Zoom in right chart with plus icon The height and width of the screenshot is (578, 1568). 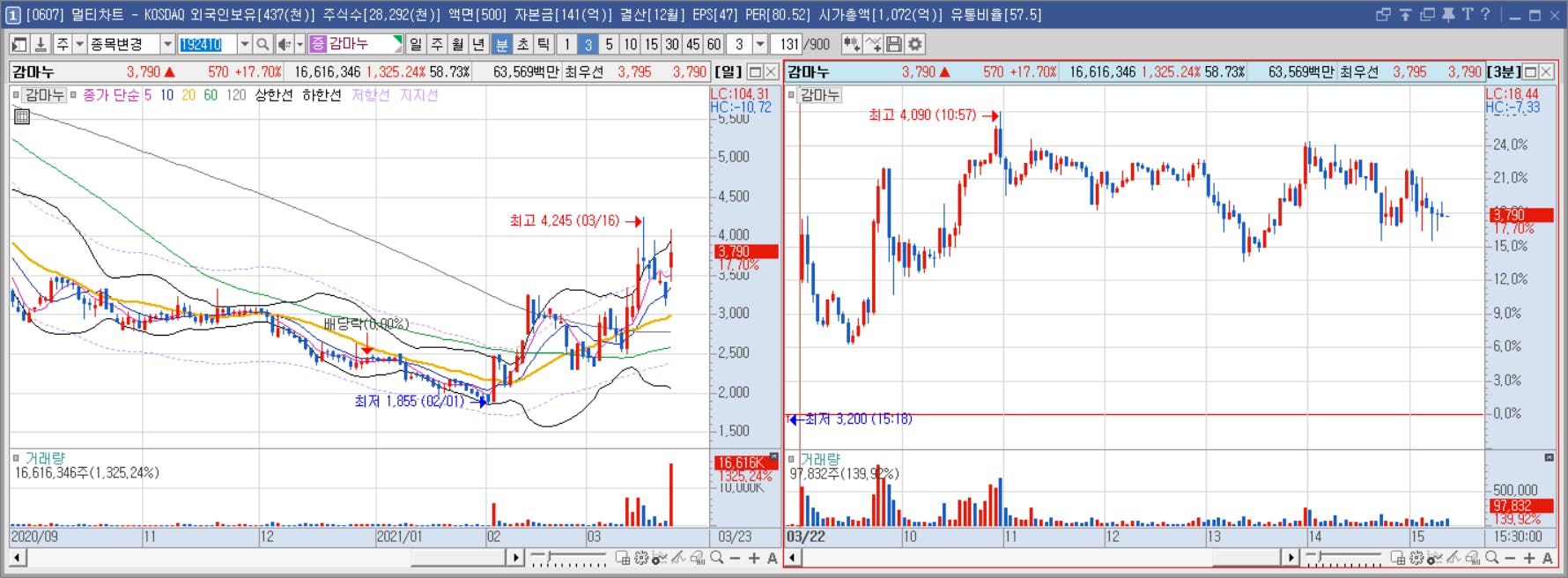(1529, 559)
